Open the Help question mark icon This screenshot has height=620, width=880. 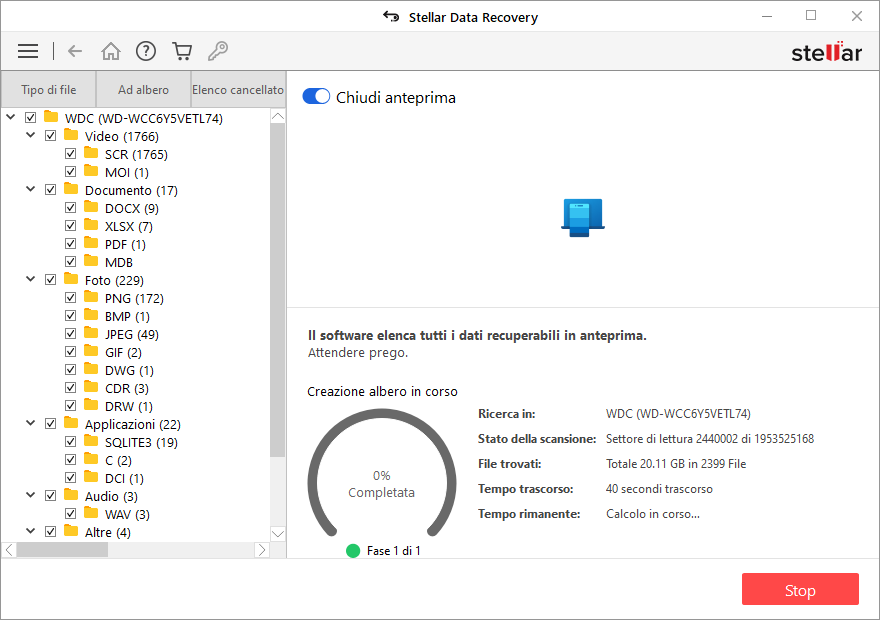(x=146, y=51)
